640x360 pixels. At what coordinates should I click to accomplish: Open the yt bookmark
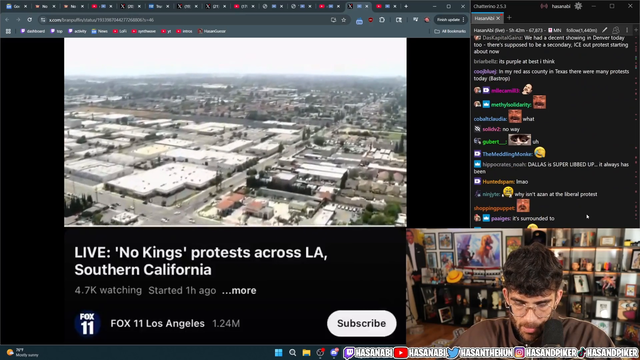pos(166,31)
